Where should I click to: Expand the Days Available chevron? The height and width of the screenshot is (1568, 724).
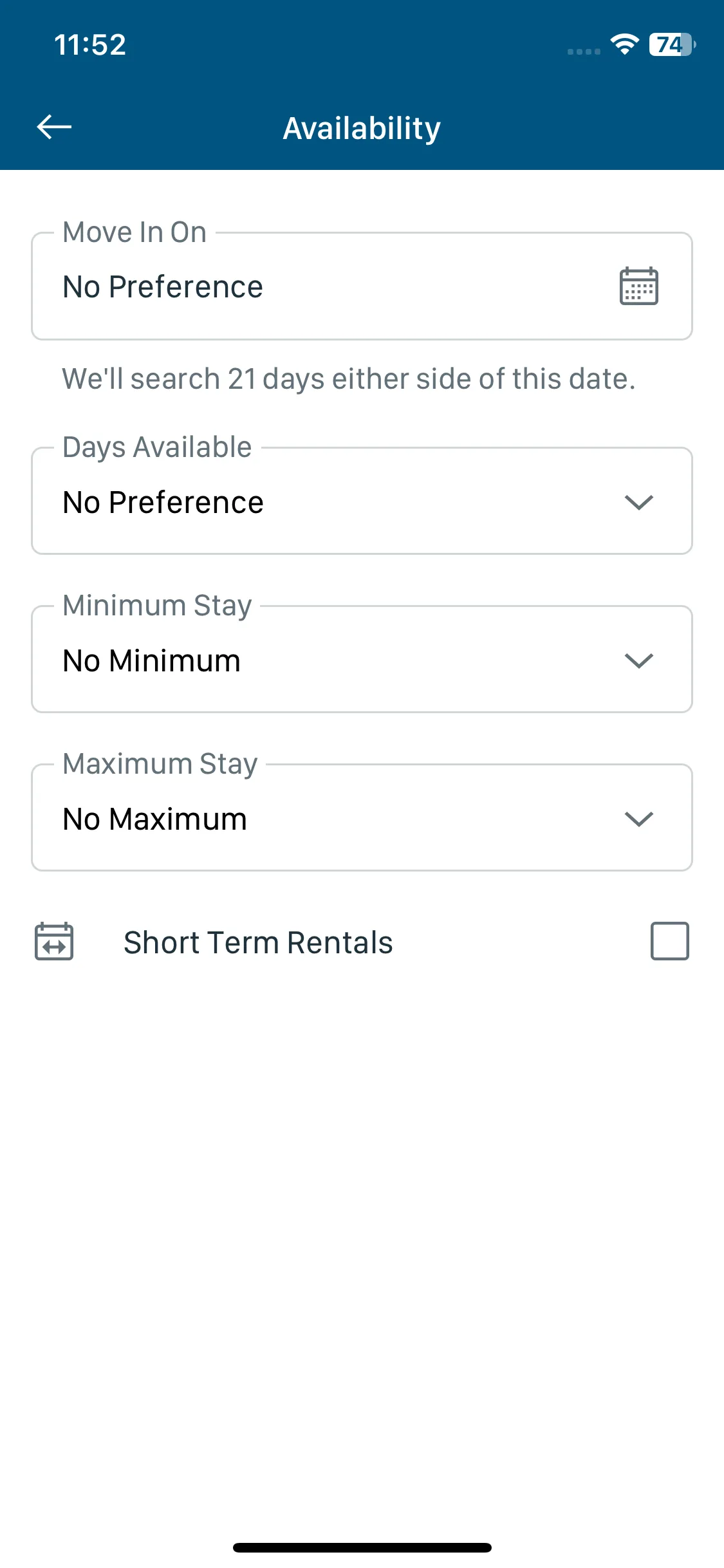pyautogui.click(x=638, y=502)
